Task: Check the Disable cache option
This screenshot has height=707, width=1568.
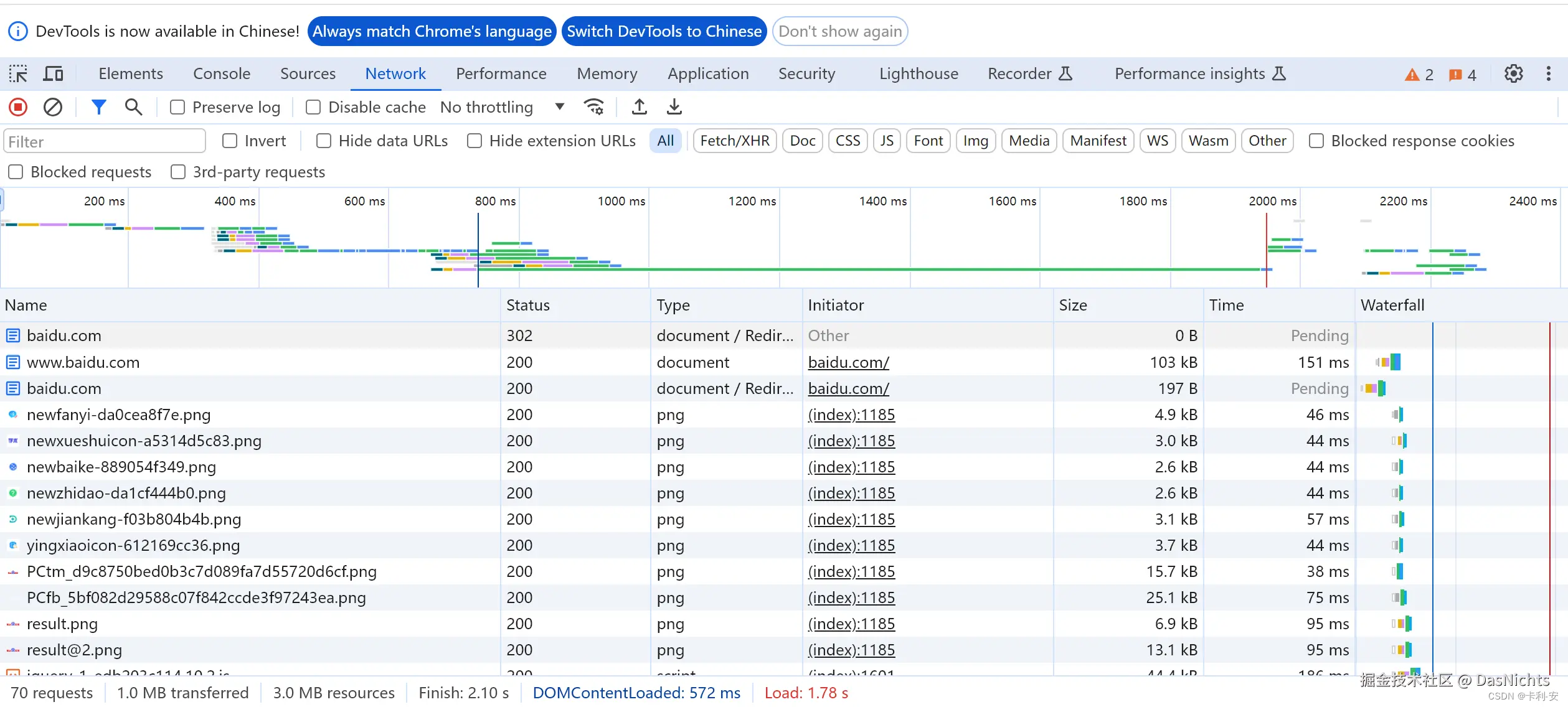Action: (x=313, y=108)
